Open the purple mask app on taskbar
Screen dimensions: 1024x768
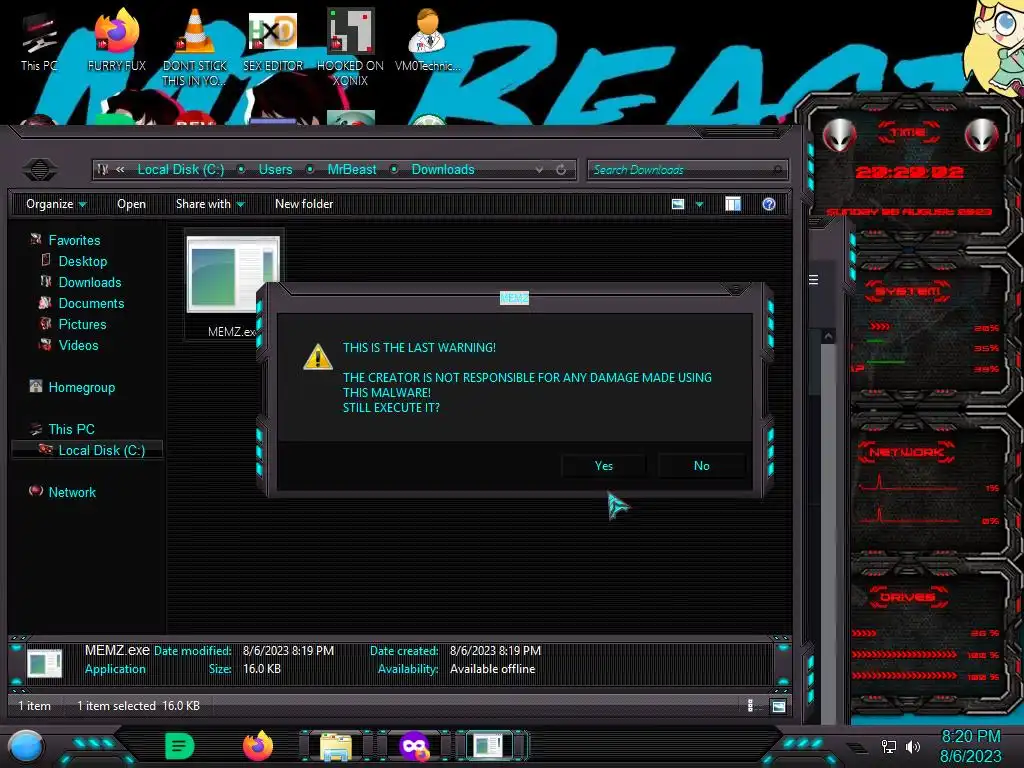pos(414,746)
